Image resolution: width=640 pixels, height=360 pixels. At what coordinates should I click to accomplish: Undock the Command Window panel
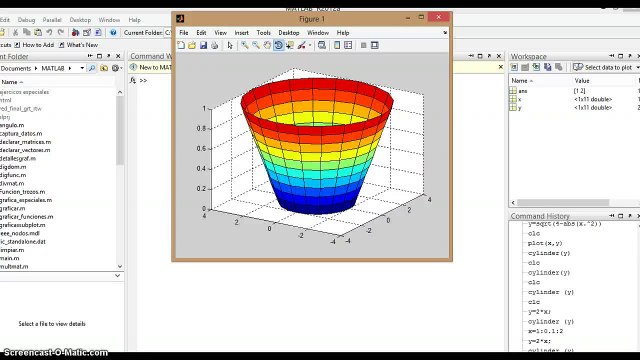coord(489,56)
